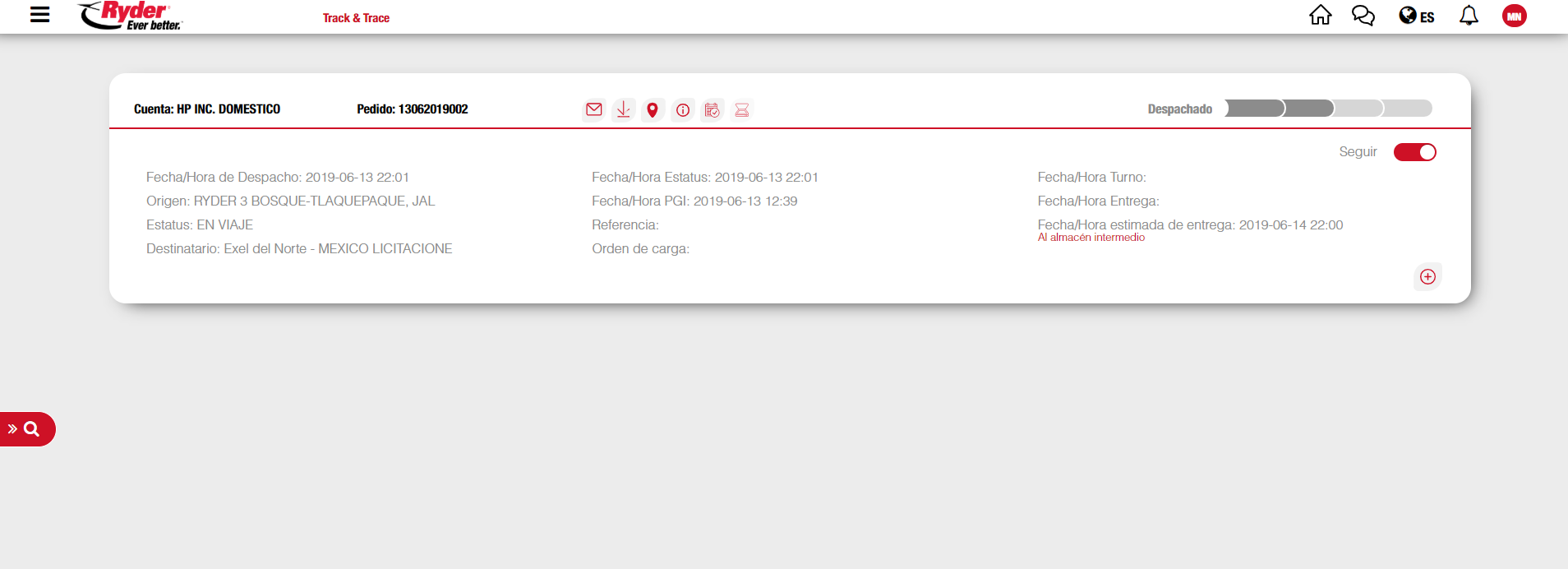This screenshot has width=1568, height=569.
Task: Click the Ryder Ever better logo
Action: [131, 16]
